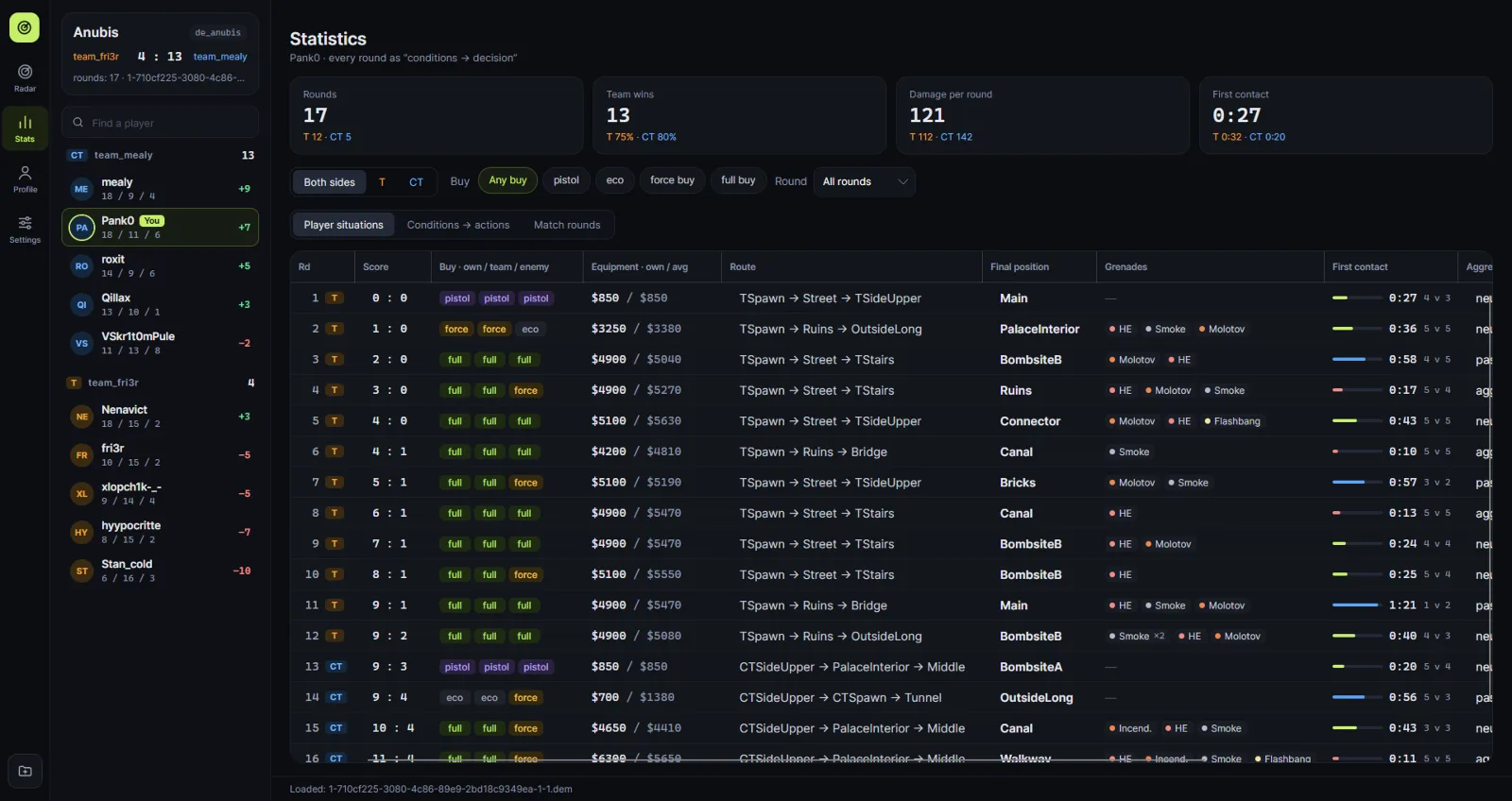The height and width of the screenshot is (801, 1512).
Task: Click the Team wins stat card
Action: (739, 115)
